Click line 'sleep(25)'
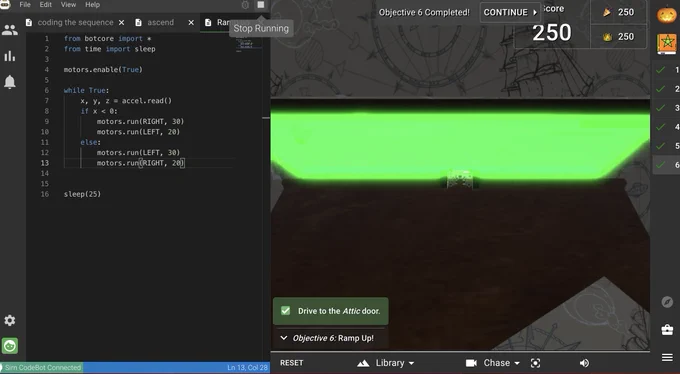 [82, 194]
